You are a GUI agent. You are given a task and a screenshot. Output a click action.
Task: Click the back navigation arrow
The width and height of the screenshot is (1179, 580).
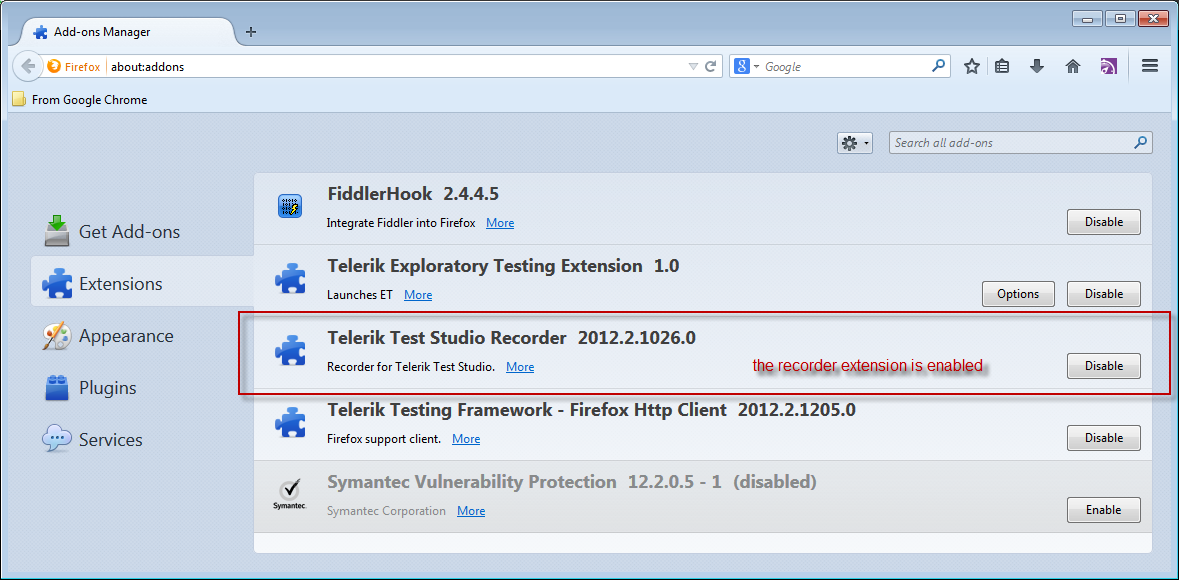(28, 67)
